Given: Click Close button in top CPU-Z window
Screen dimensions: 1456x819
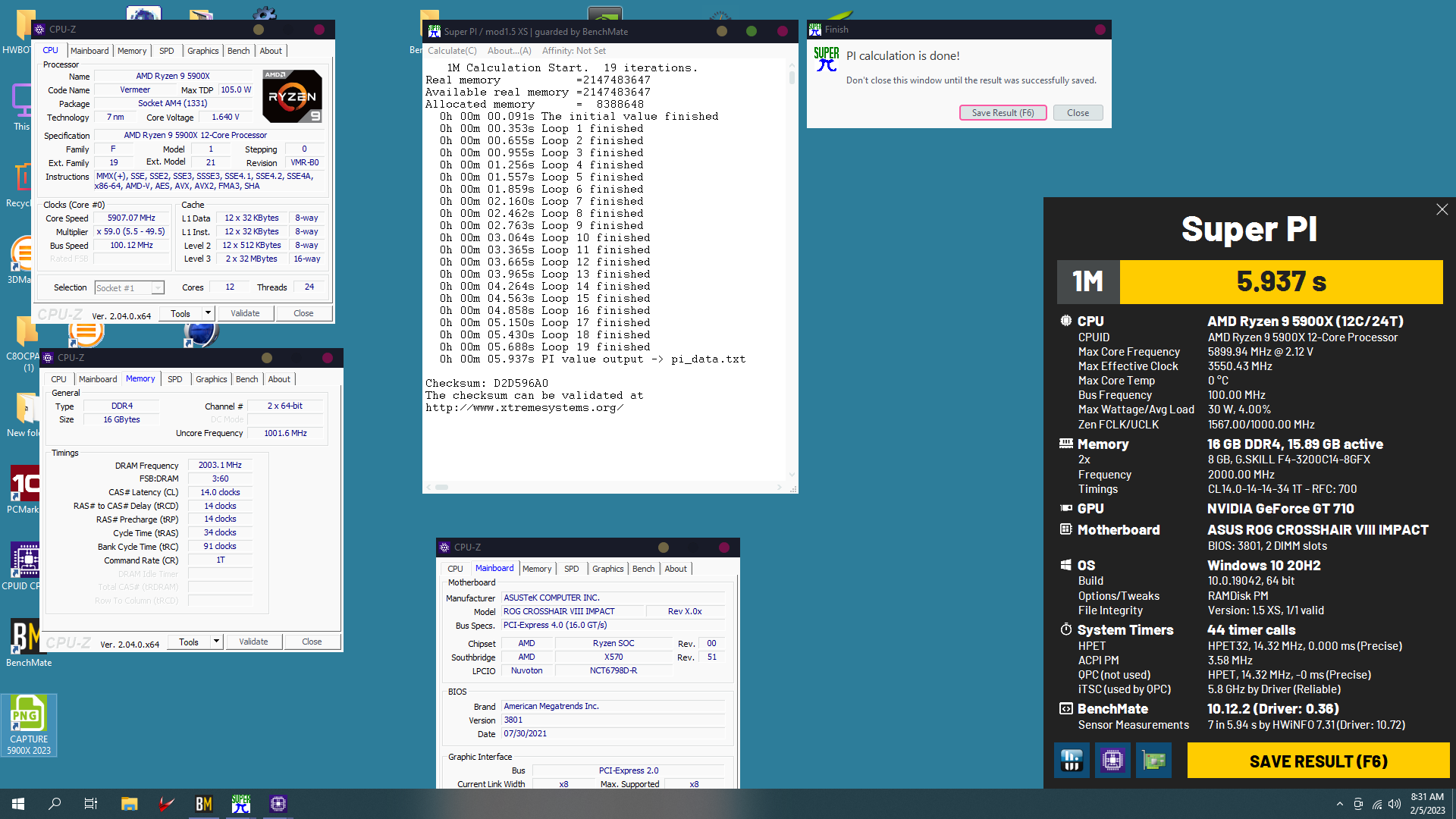Looking at the screenshot, I should point(303,313).
